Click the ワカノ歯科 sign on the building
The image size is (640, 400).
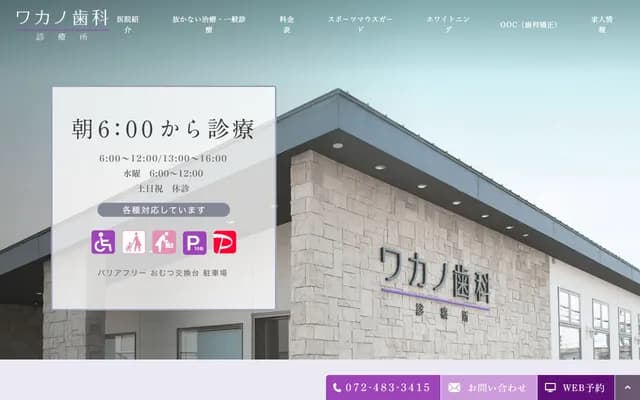[435, 284]
